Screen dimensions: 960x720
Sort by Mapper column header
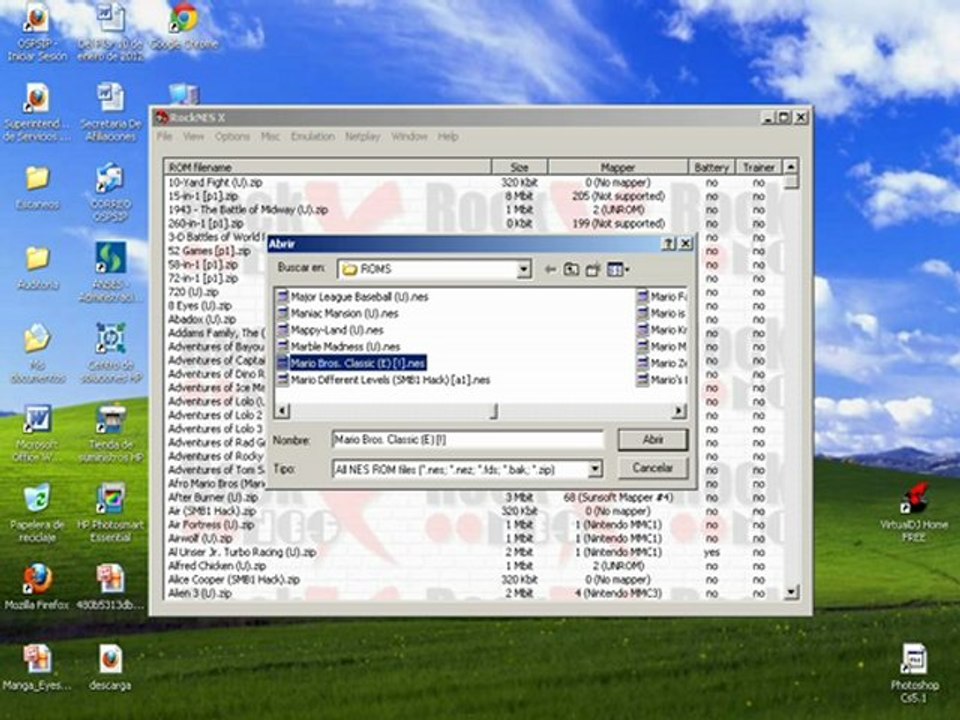point(618,167)
